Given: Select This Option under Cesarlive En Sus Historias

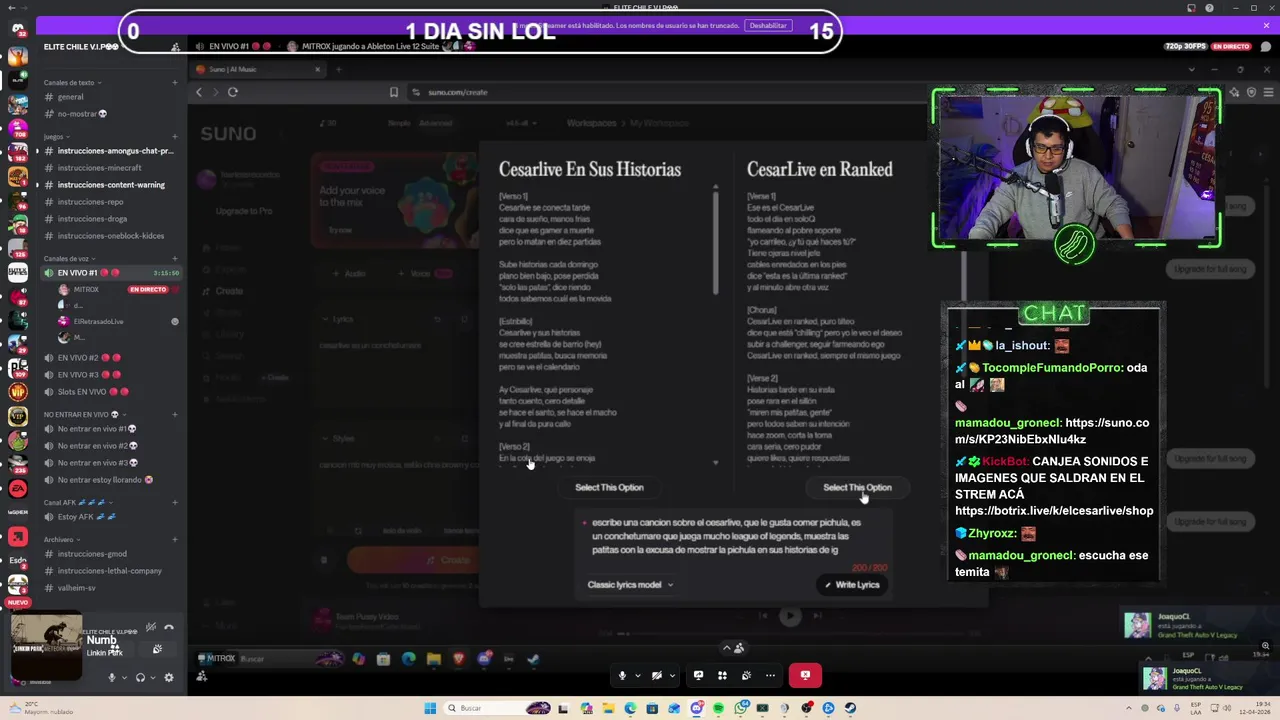Looking at the screenshot, I should [609, 487].
